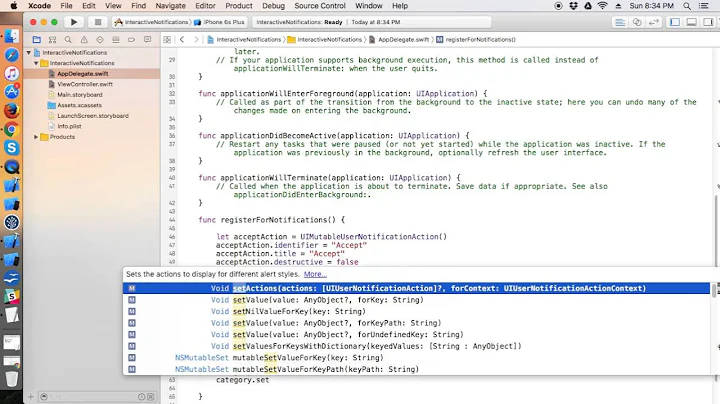Viewport: 720px width, 404px height.
Task: Open the project navigator folder icon
Action: point(37,40)
